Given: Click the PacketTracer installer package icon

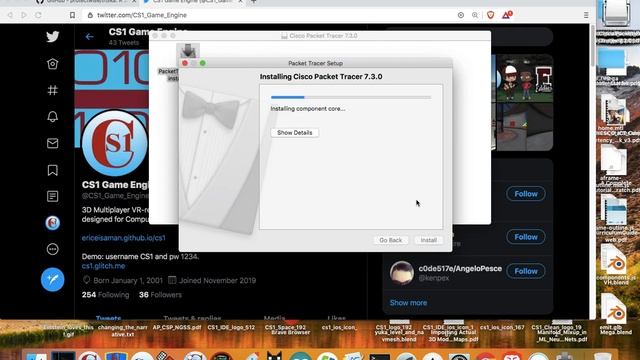Looking at the screenshot, I should coord(188,51).
